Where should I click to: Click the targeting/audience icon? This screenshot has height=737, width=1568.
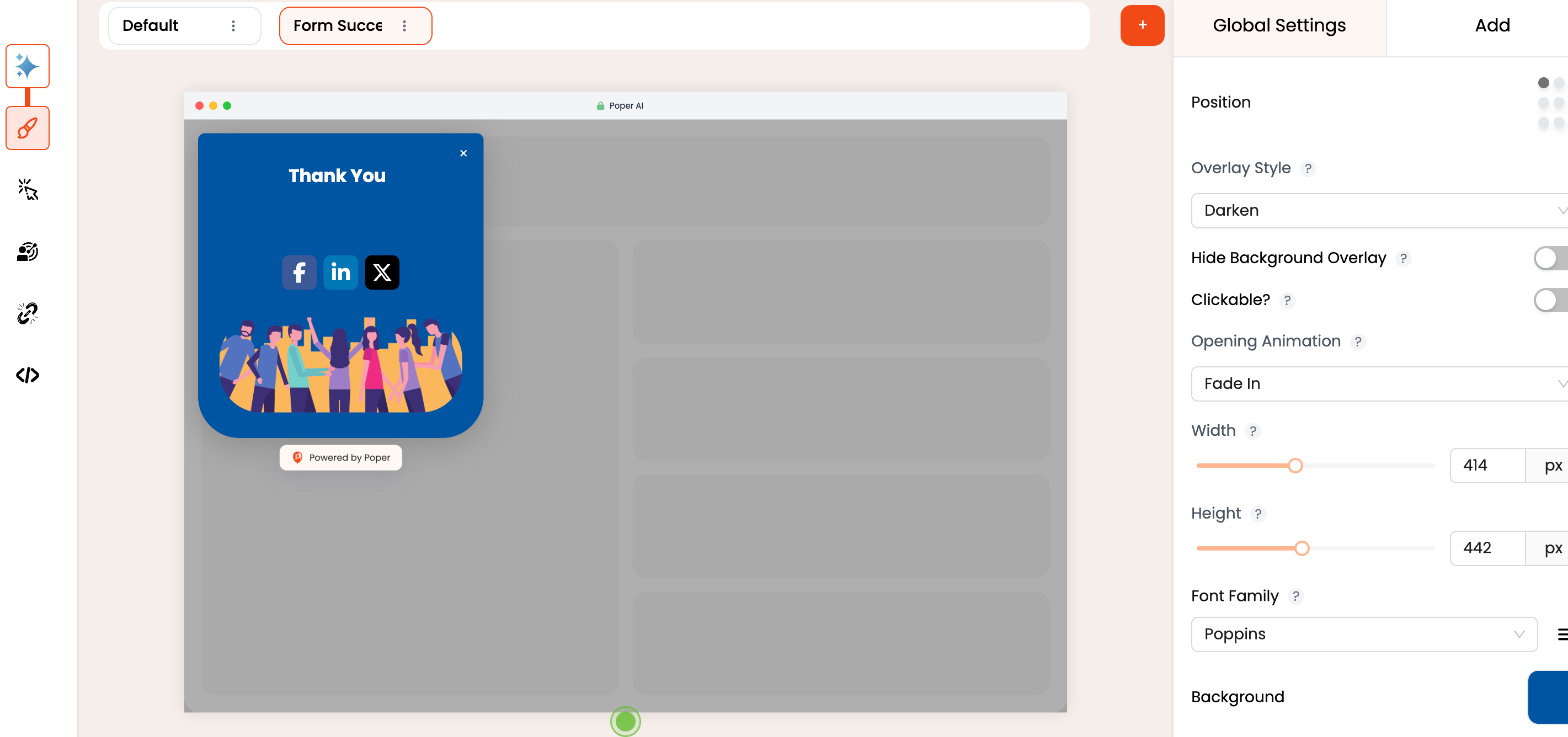[27, 251]
